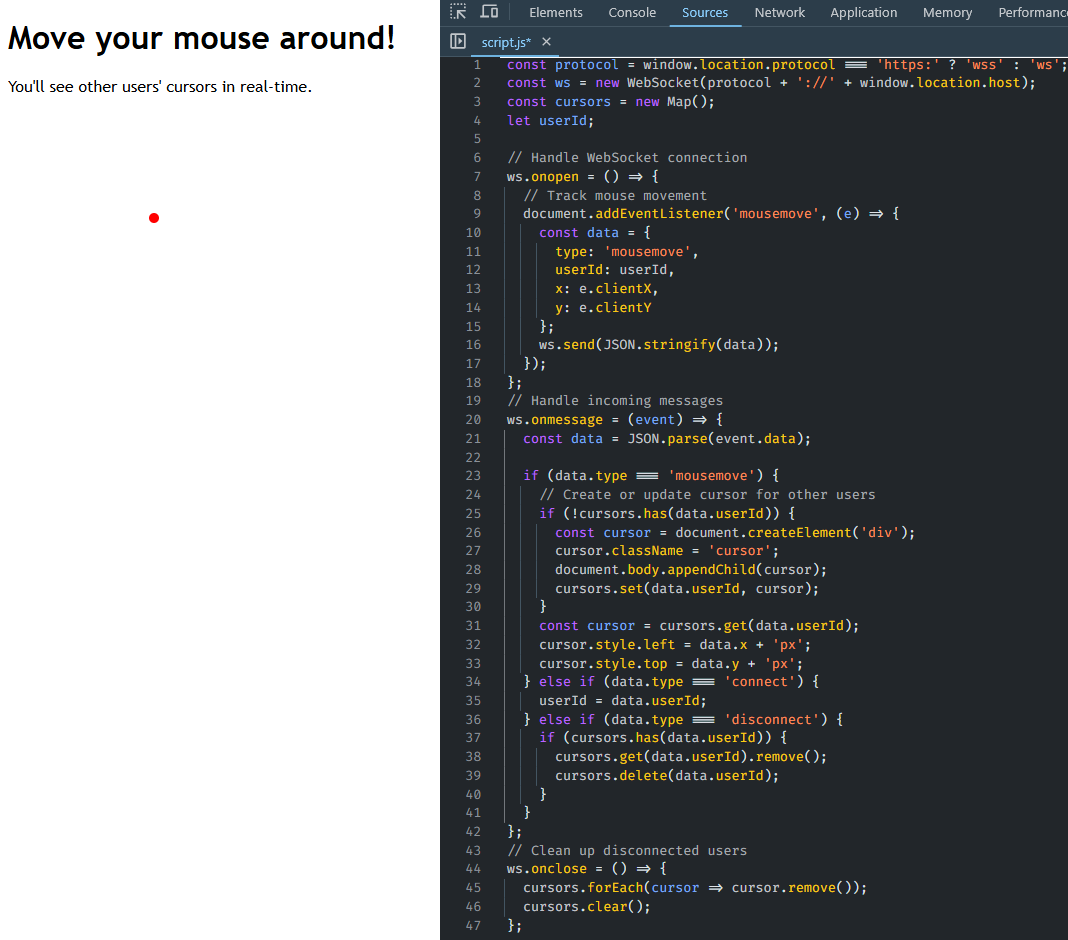Click the '// Clean up disconnected users' comment

pyautogui.click(x=627, y=850)
